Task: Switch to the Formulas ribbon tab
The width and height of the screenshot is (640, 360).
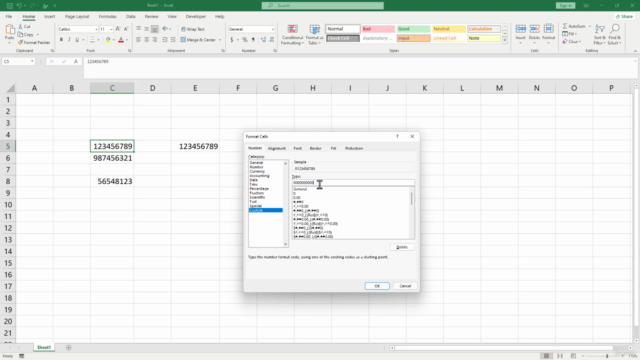Action: click(108, 16)
